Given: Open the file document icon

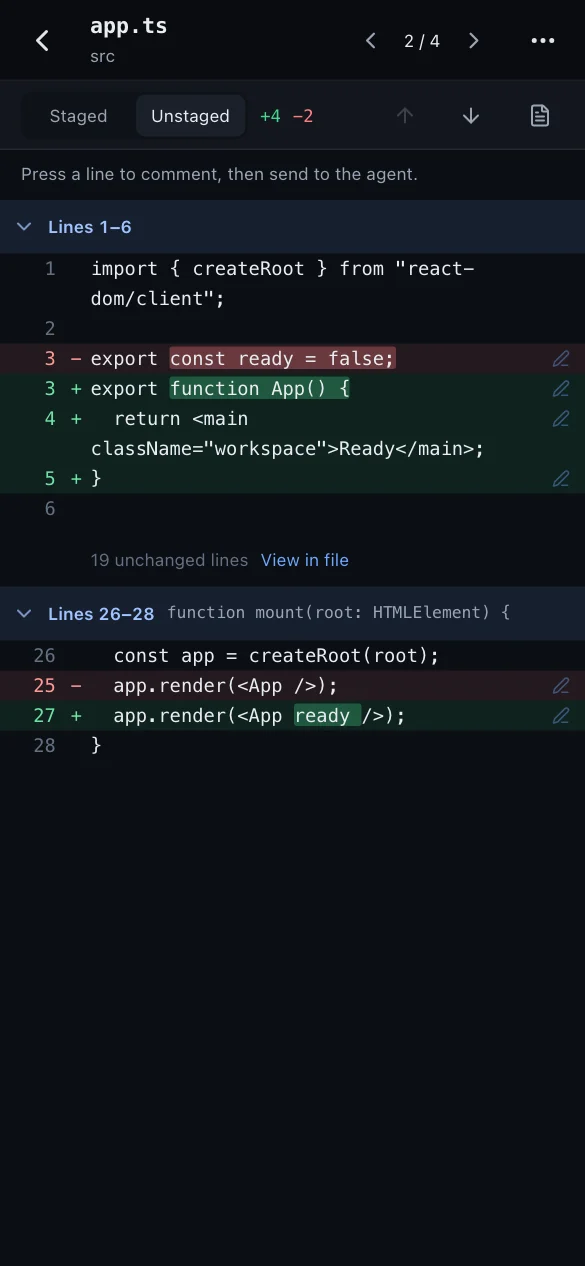Looking at the screenshot, I should [x=540, y=116].
